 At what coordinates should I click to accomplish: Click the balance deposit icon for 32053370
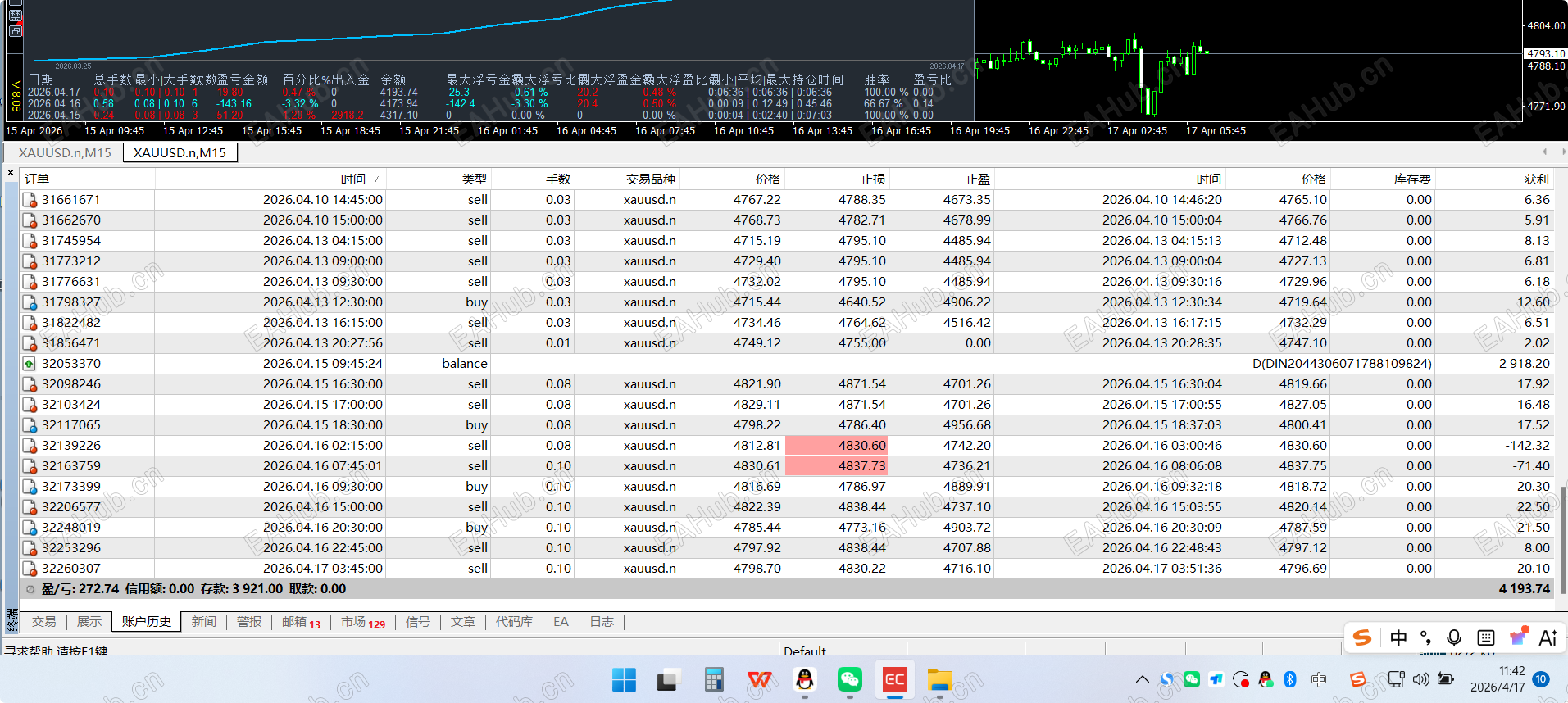(x=30, y=364)
